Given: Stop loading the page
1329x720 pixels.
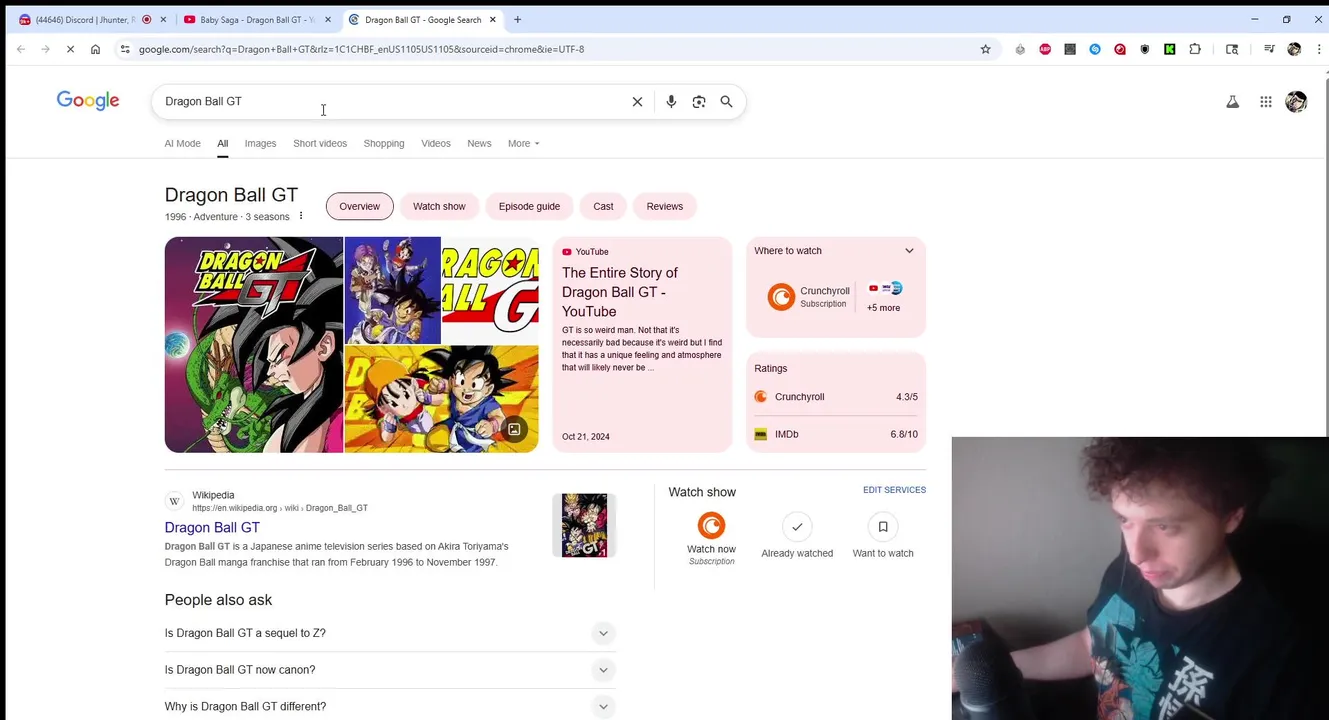Looking at the screenshot, I should tap(70, 49).
